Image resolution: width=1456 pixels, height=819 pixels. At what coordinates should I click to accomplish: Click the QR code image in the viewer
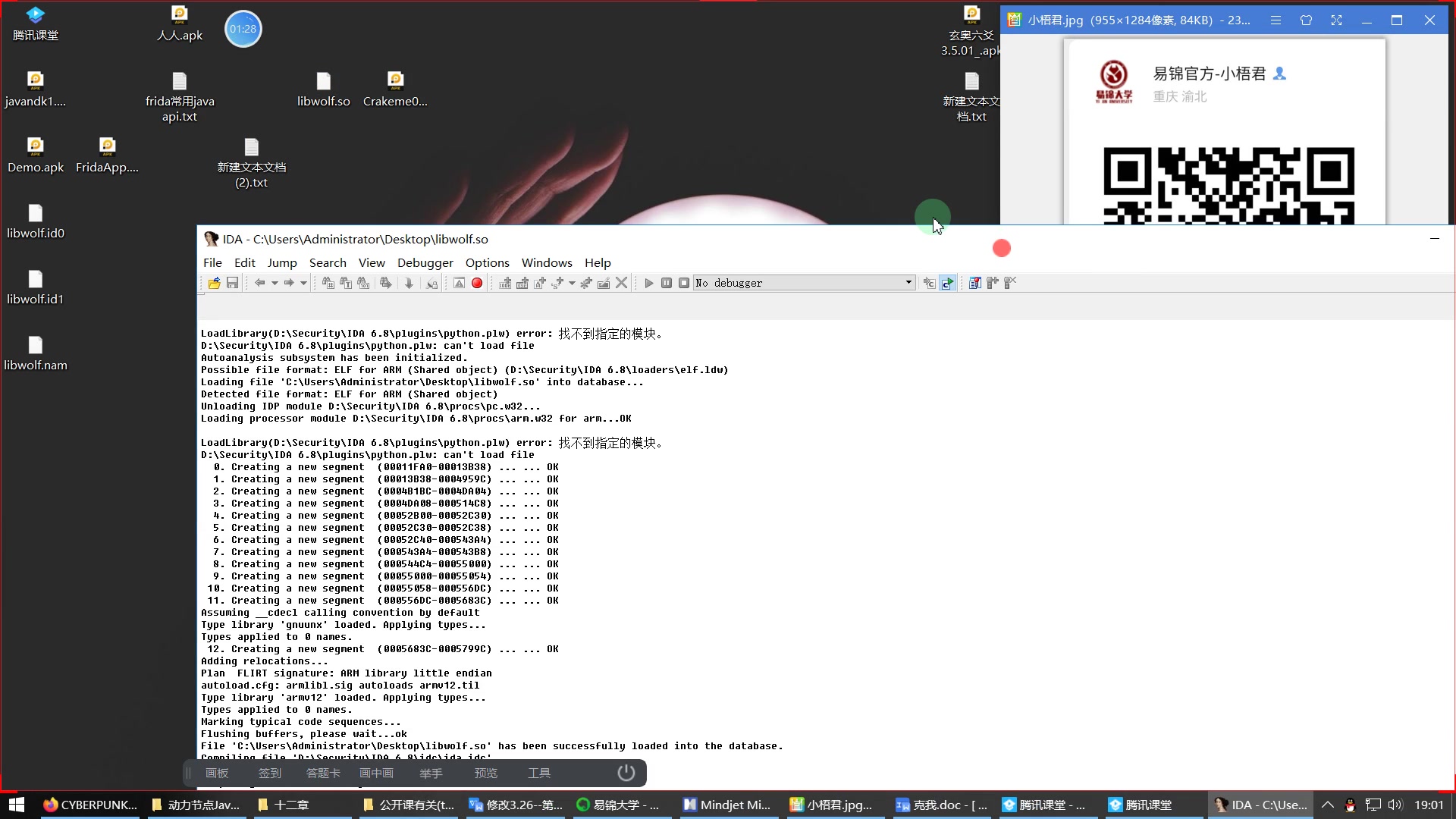click(x=1228, y=186)
